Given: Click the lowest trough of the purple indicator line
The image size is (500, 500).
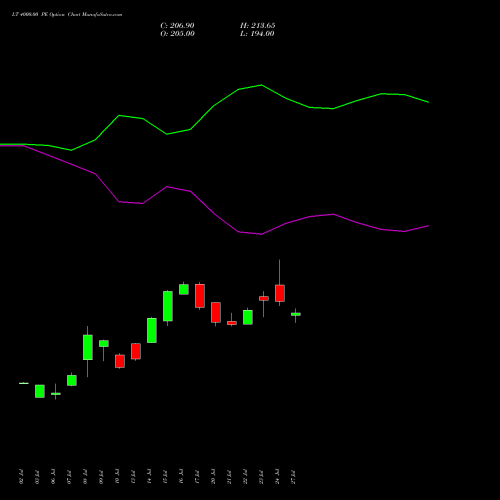Looking at the screenshot, I should [261, 234].
